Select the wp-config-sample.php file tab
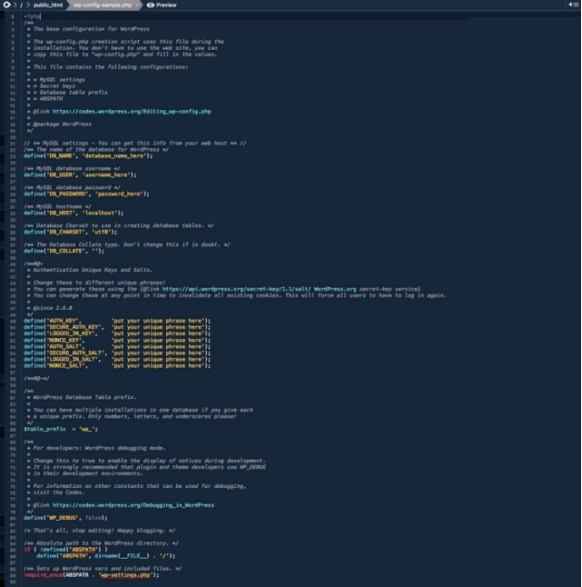 [x=103, y=5]
